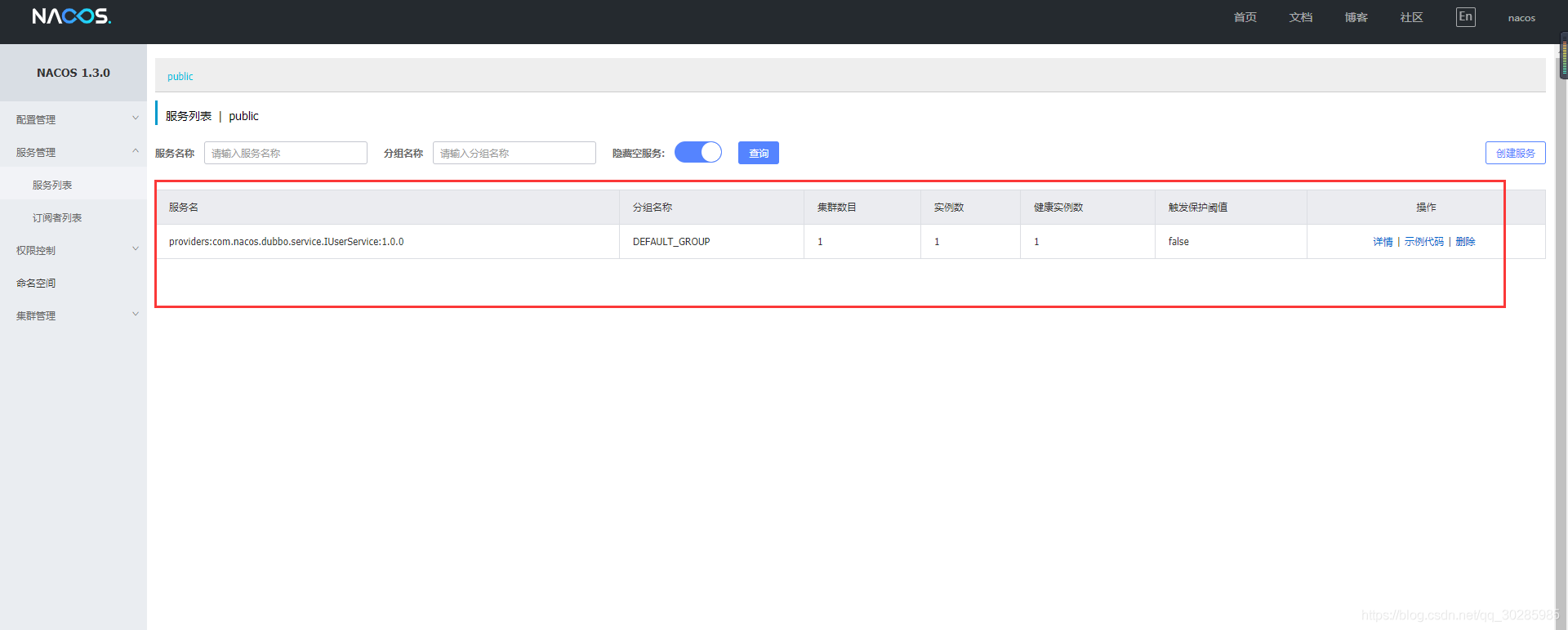
Task: Click the 服务管理 sidebar section label
Action: 36,152
